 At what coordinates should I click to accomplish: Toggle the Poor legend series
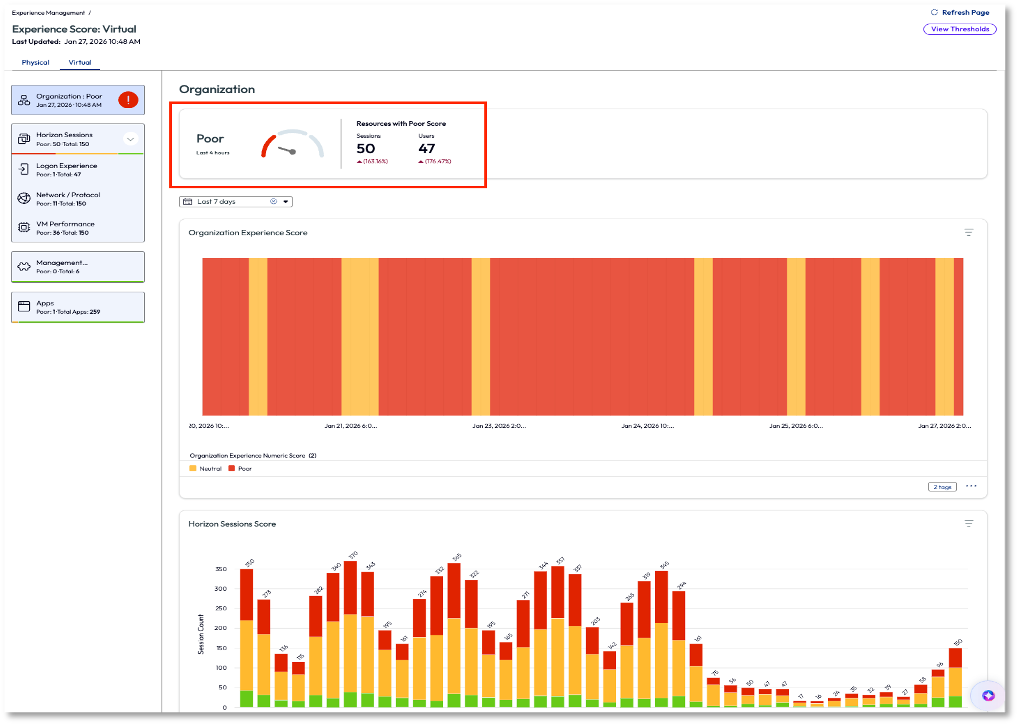point(240,468)
